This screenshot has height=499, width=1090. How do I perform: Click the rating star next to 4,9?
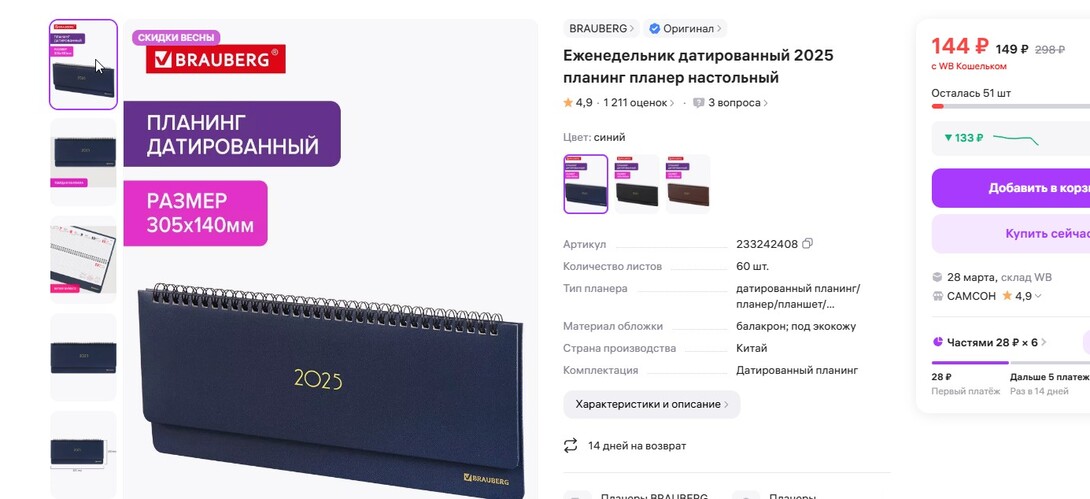(568, 103)
